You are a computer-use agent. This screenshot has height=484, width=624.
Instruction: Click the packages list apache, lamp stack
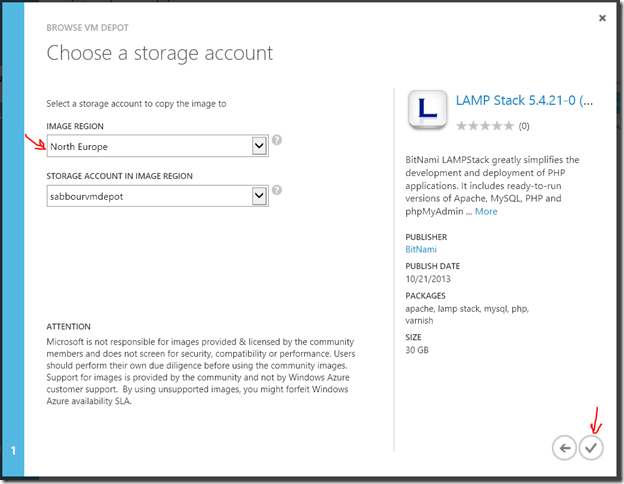[467, 314]
